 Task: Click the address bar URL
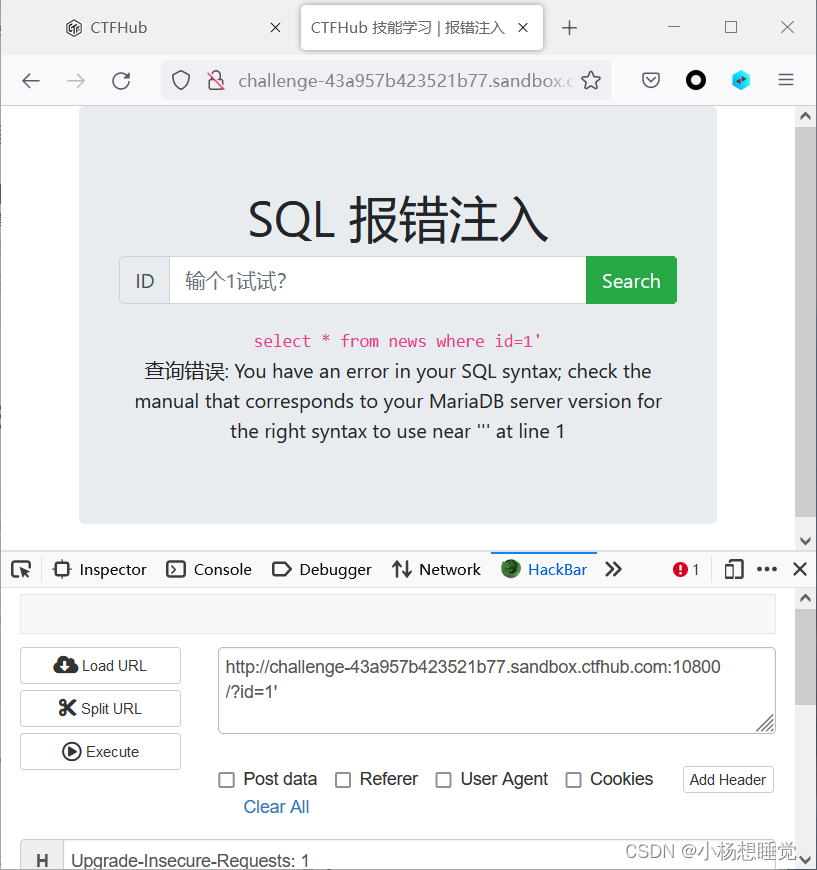point(405,81)
